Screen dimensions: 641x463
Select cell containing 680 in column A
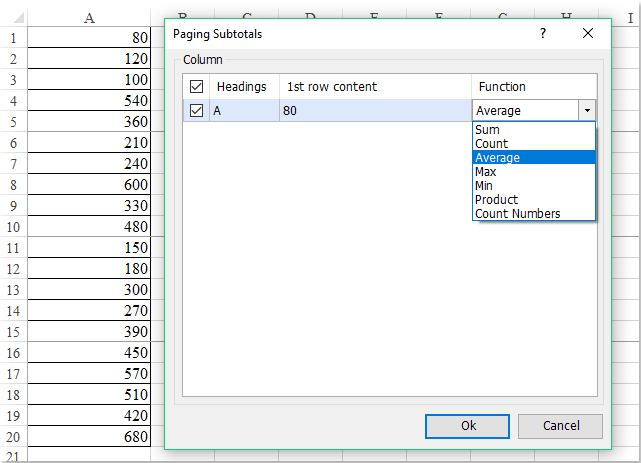(89, 436)
